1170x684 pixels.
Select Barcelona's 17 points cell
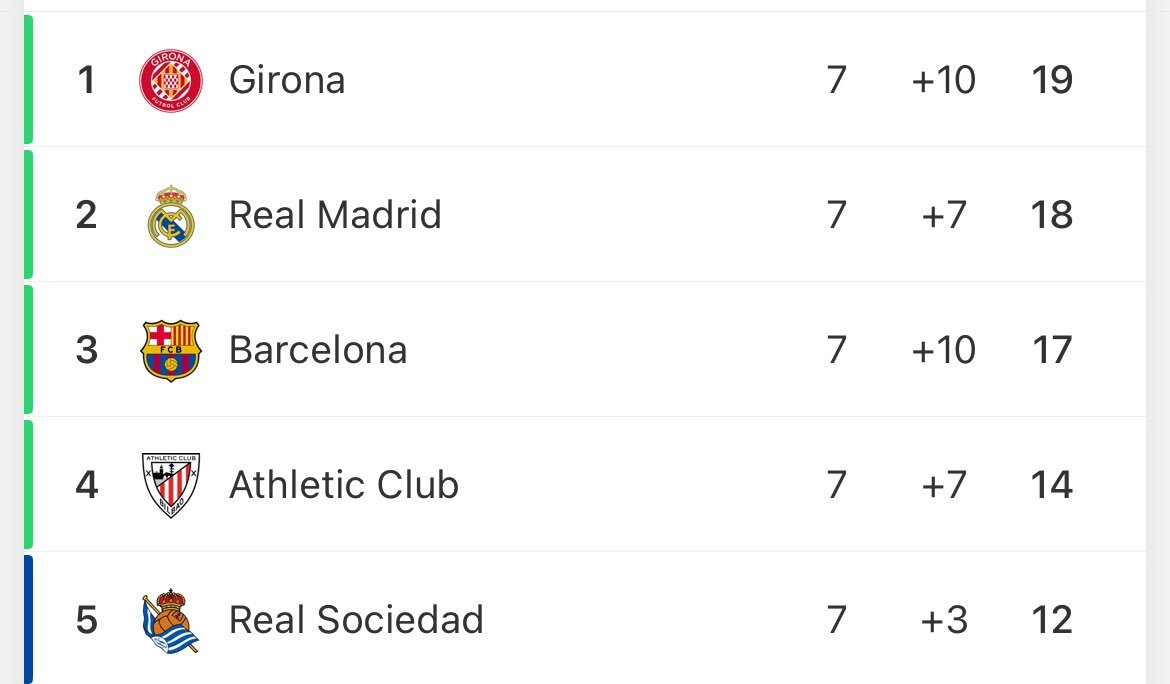click(1052, 350)
